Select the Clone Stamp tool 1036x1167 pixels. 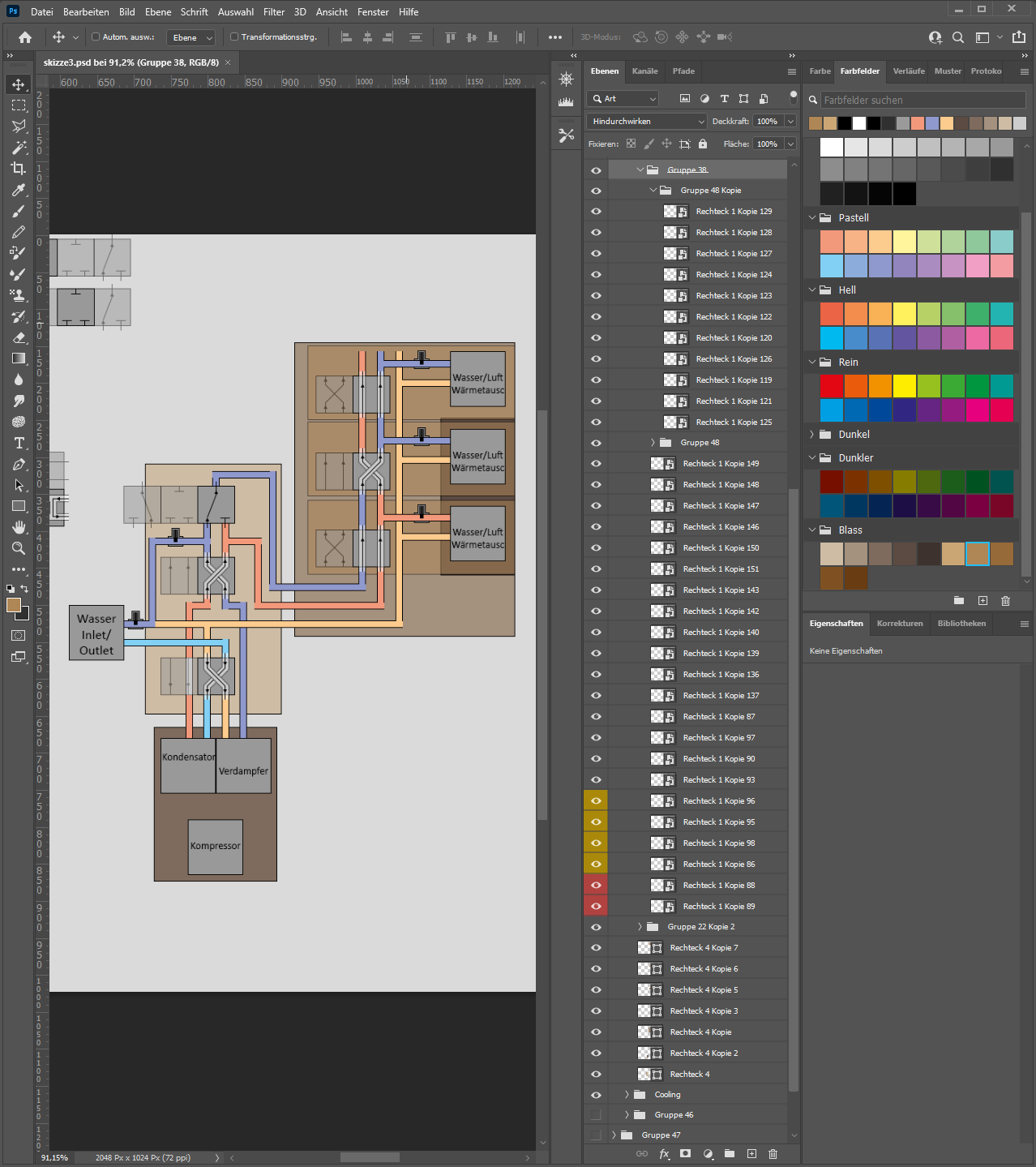pyautogui.click(x=19, y=295)
